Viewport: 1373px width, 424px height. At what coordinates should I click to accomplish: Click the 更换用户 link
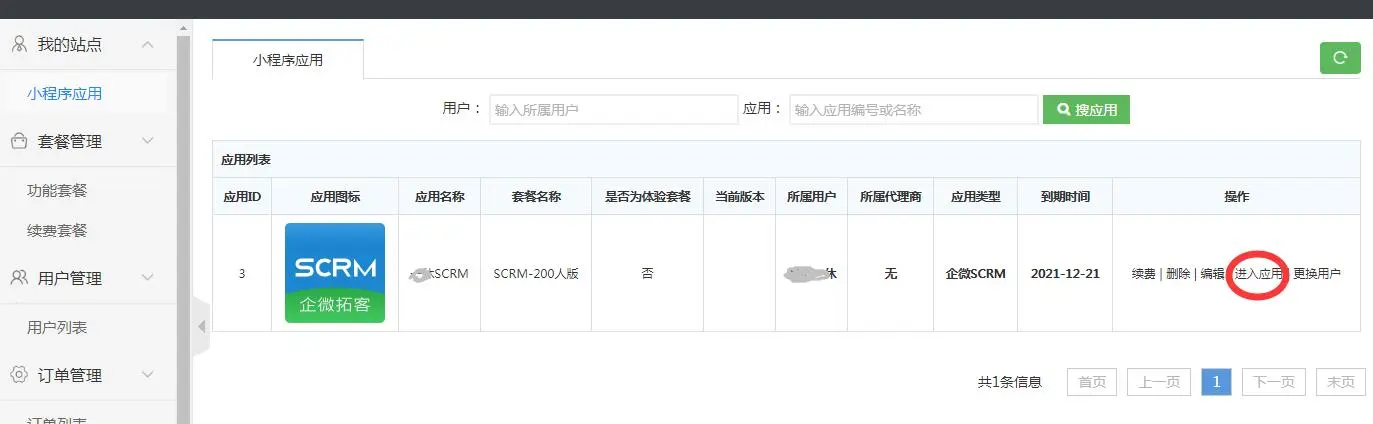pyautogui.click(x=1317, y=273)
